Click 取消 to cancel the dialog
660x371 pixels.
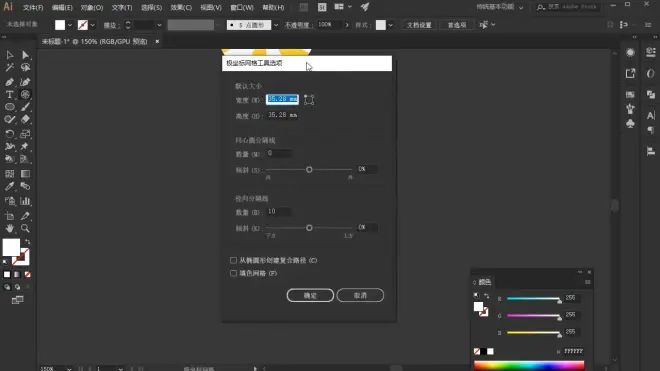(360, 296)
